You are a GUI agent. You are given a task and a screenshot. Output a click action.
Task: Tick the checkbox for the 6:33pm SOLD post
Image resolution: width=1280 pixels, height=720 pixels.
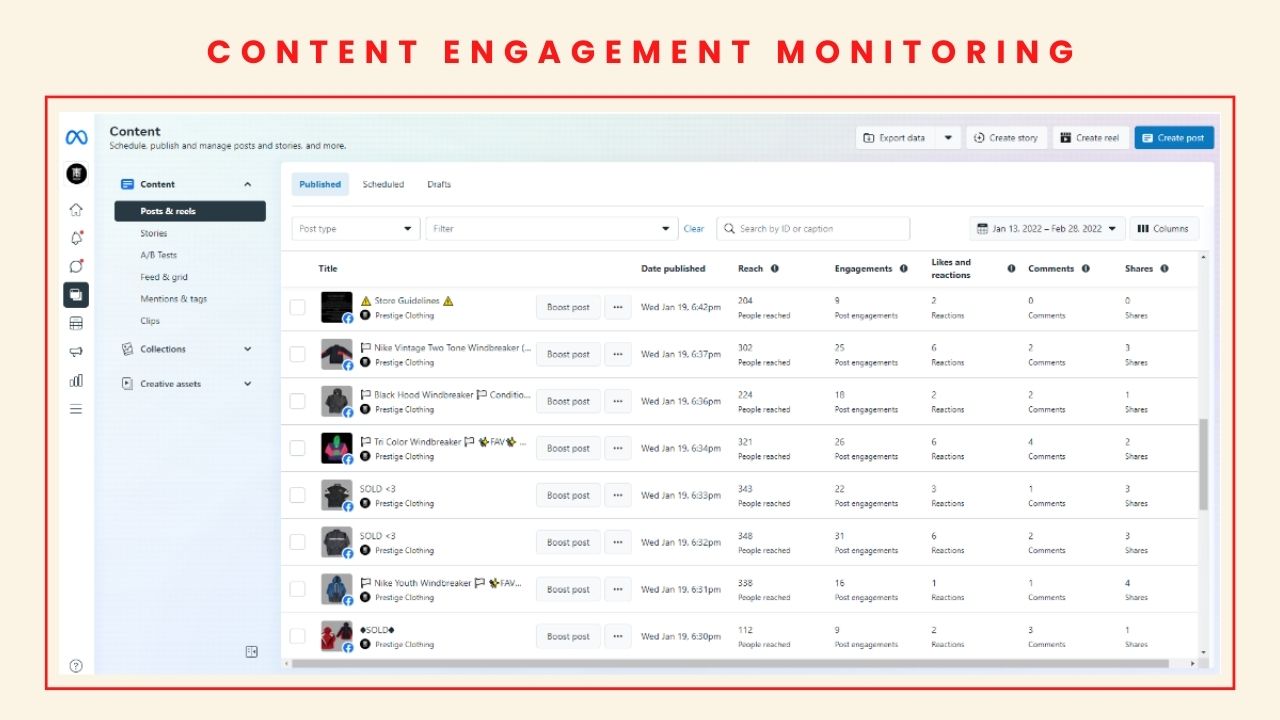[x=297, y=495]
